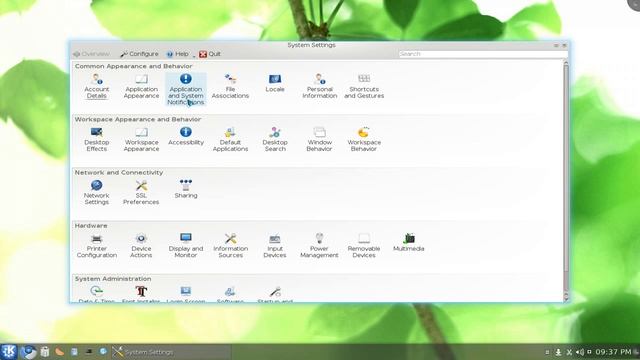640x360 pixels.
Task: Open Network Settings module
Action: 97,193
